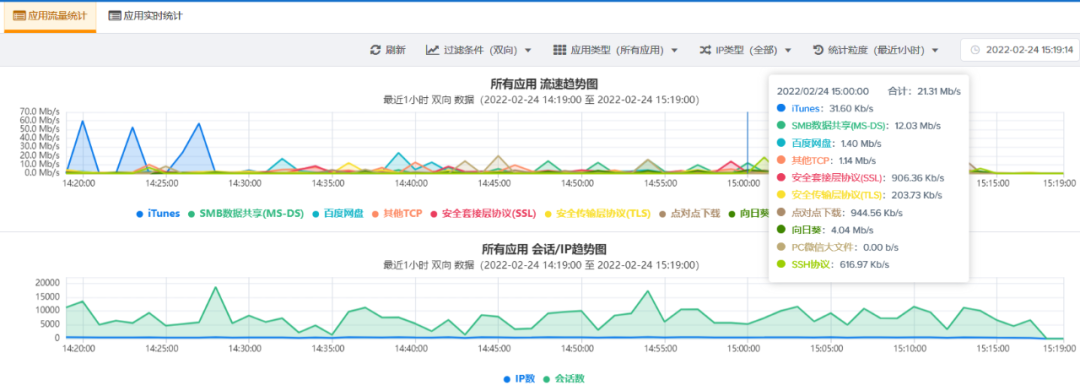Click the 应用类型 grid icon
1080x391 pixels.
point(559,50)
